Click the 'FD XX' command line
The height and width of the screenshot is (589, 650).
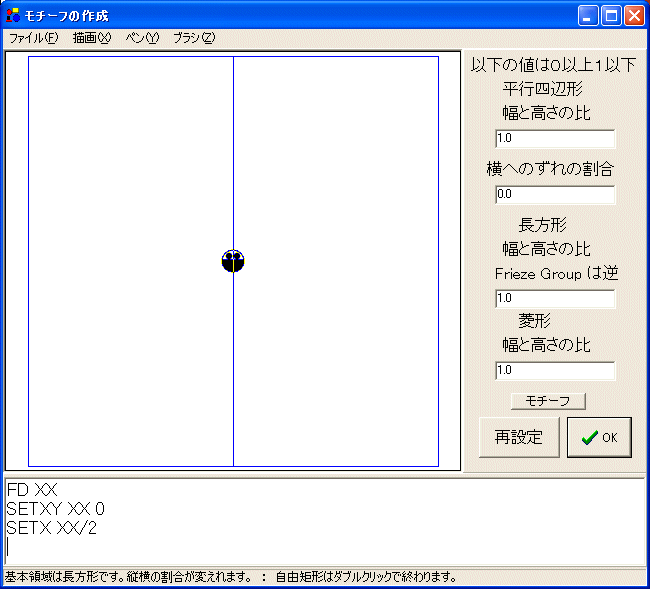pyautogui.click(x=32, y=490)
